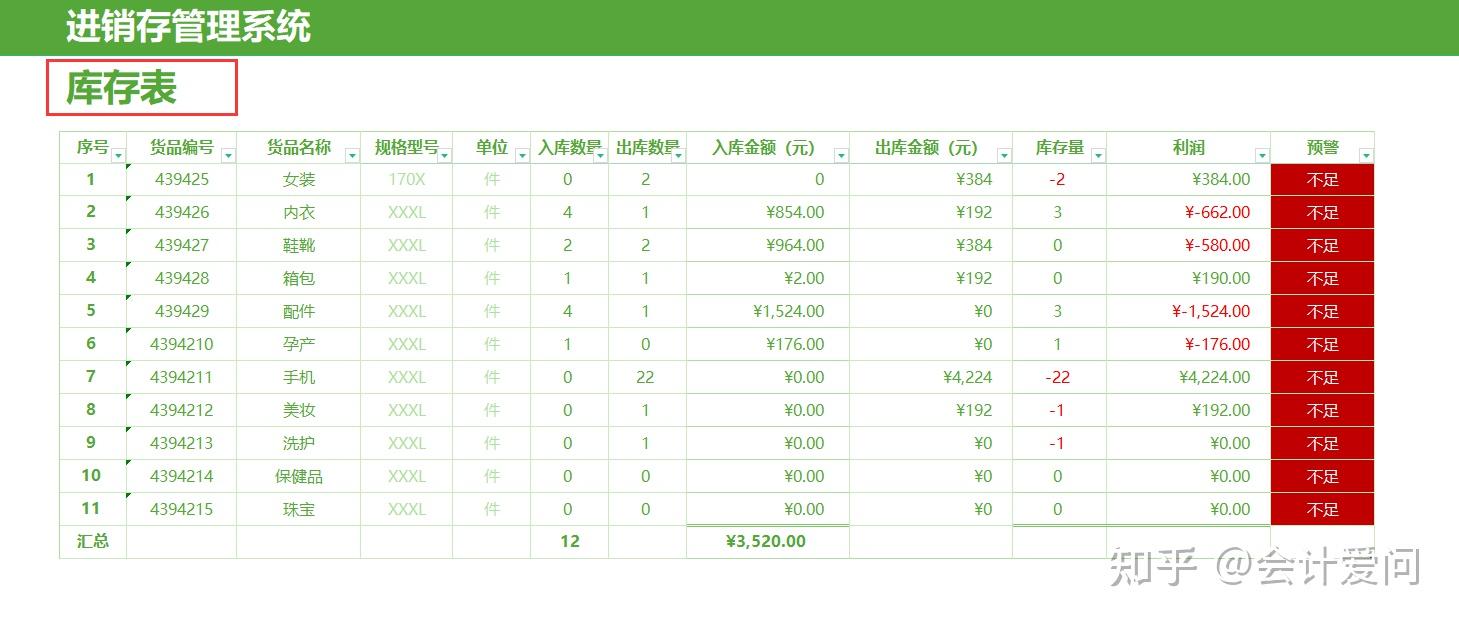
Task: Select the ¥-580.00 profit cell
Action: [x=1189, y=245]
